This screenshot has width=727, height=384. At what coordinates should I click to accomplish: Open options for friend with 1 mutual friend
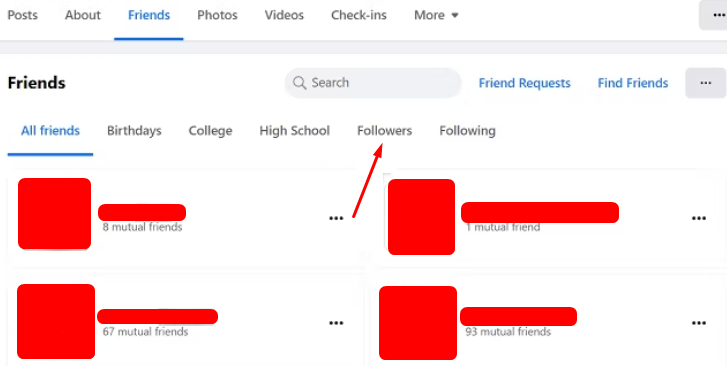(699, 218)
